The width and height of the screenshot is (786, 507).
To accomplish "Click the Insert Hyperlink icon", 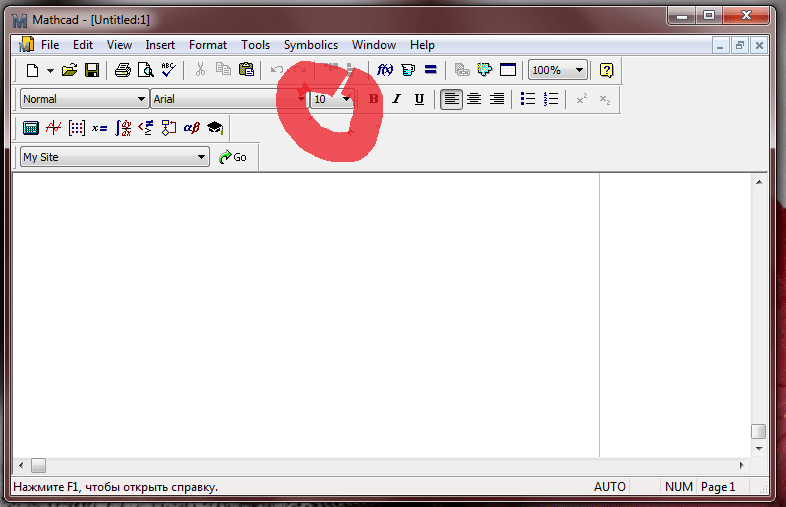I will point(462,70).
